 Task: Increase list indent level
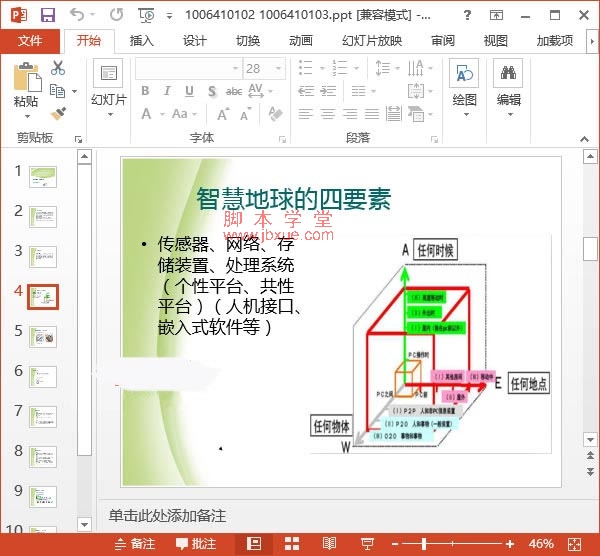coord(328,91)
